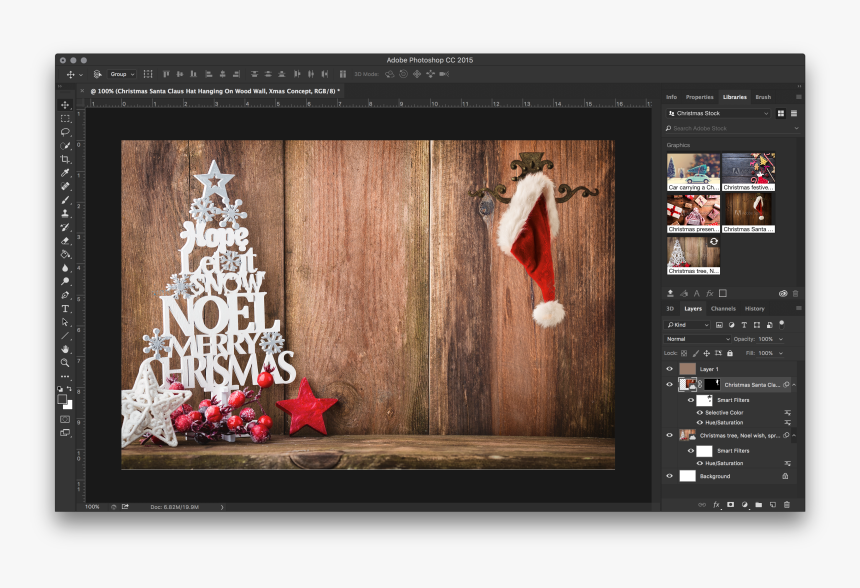860x588 pixels.
Task: Select the Crop tool
Action: (64, 160)
